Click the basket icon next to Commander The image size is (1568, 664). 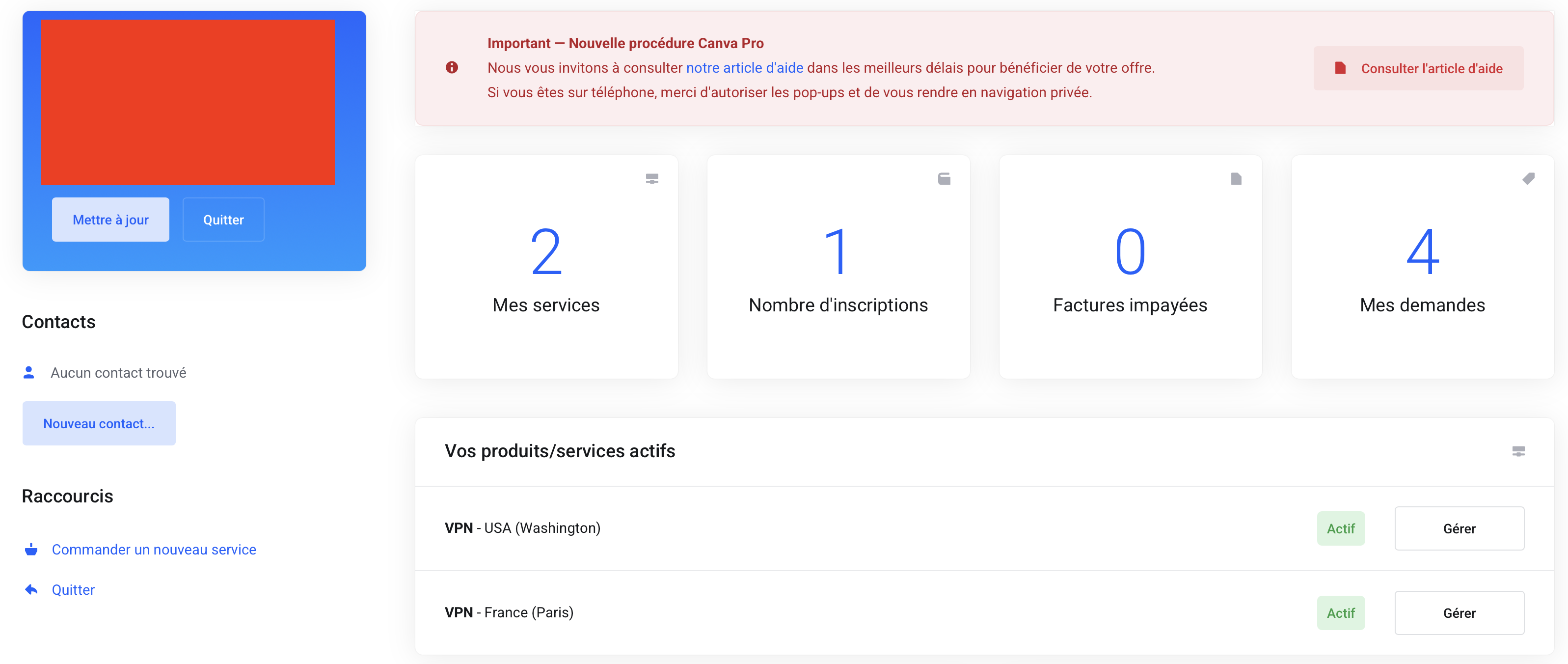pos(31,550)
